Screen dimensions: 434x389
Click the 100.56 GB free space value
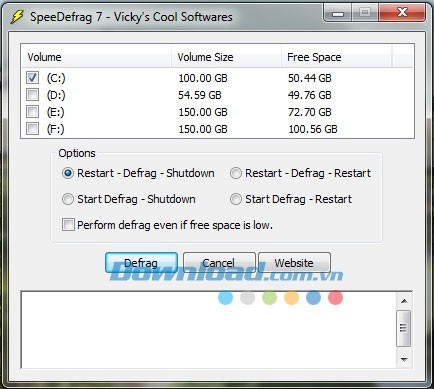(x=313, y=129)
